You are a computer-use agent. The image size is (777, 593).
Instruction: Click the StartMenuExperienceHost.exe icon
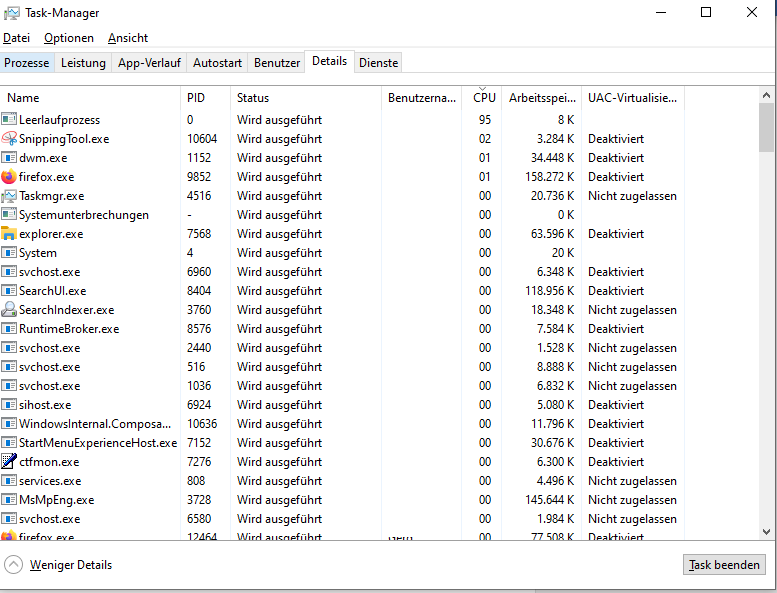tap(9, 442)
